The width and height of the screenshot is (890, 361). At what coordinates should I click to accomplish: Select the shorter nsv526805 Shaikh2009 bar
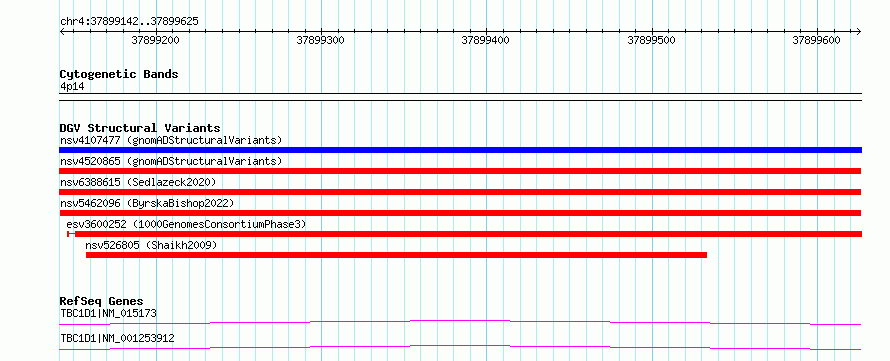click(x=396, y=255)
